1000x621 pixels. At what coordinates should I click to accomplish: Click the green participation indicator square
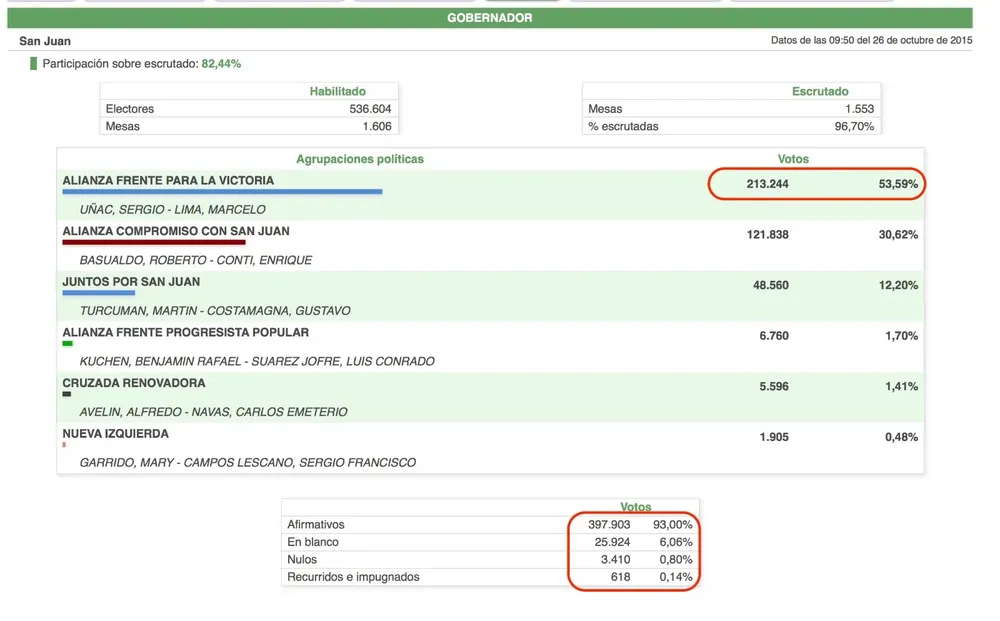(x=33, y=64)
